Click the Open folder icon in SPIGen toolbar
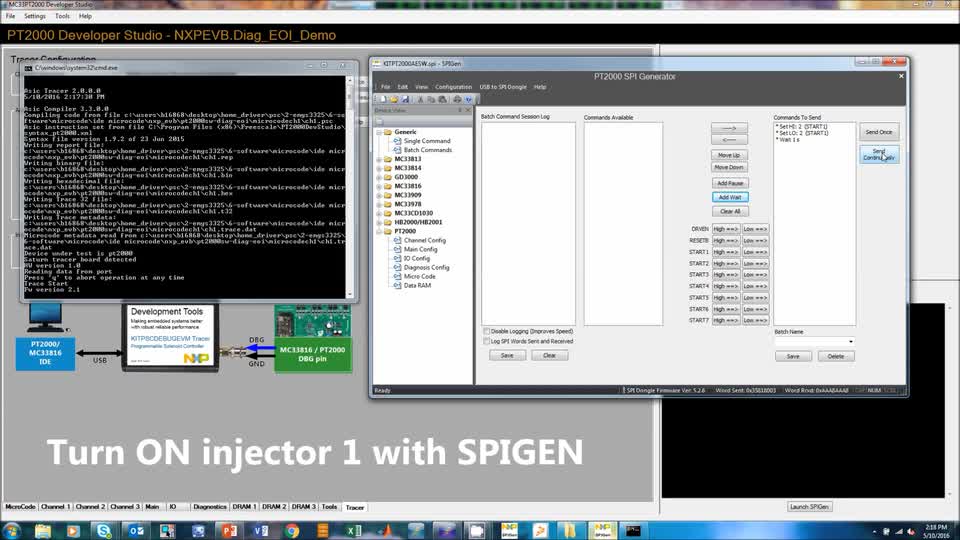The image size is (960, 540). coord(394,99)
